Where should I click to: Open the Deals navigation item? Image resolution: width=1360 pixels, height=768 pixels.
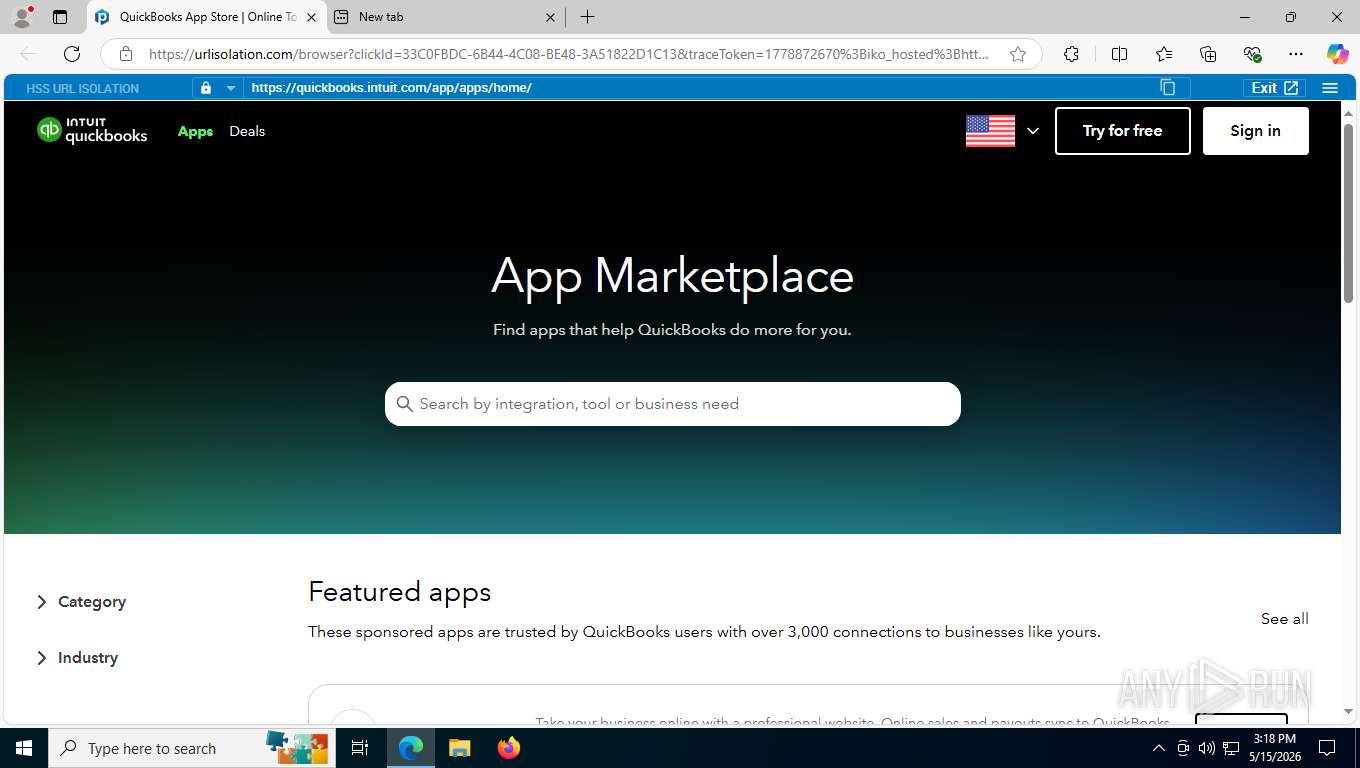(x=247, y=131)
